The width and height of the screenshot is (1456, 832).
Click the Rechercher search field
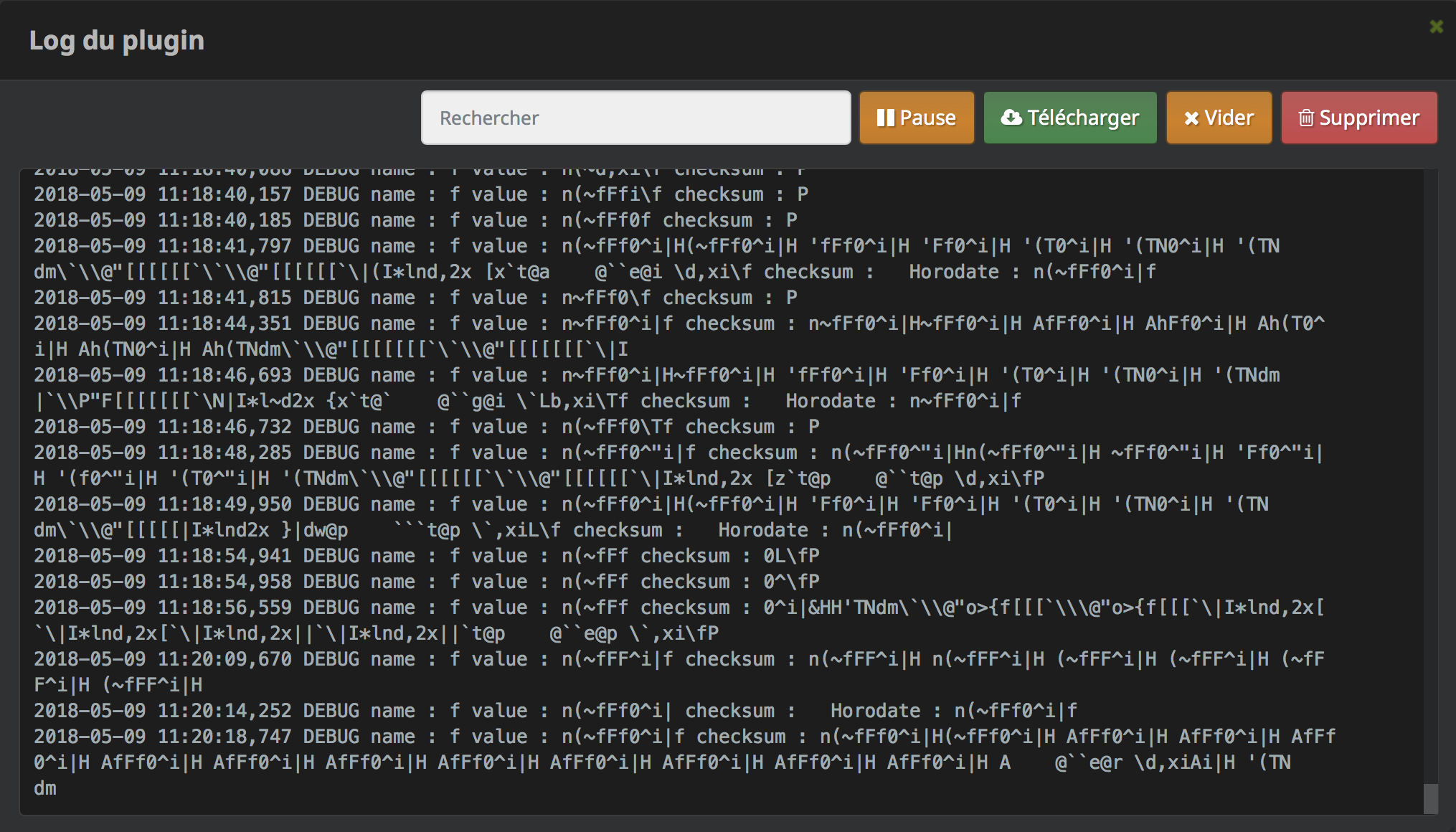(635, 118)
